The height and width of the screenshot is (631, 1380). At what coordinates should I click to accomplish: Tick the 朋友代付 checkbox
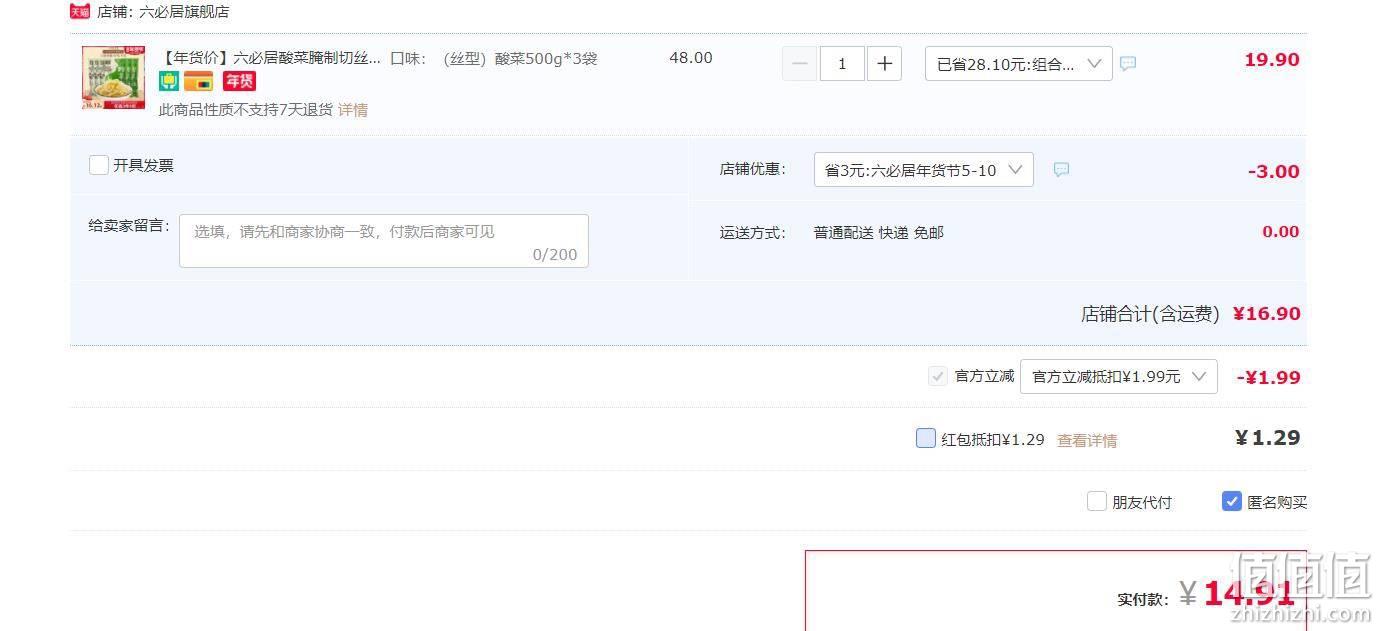click(1097, 501)
